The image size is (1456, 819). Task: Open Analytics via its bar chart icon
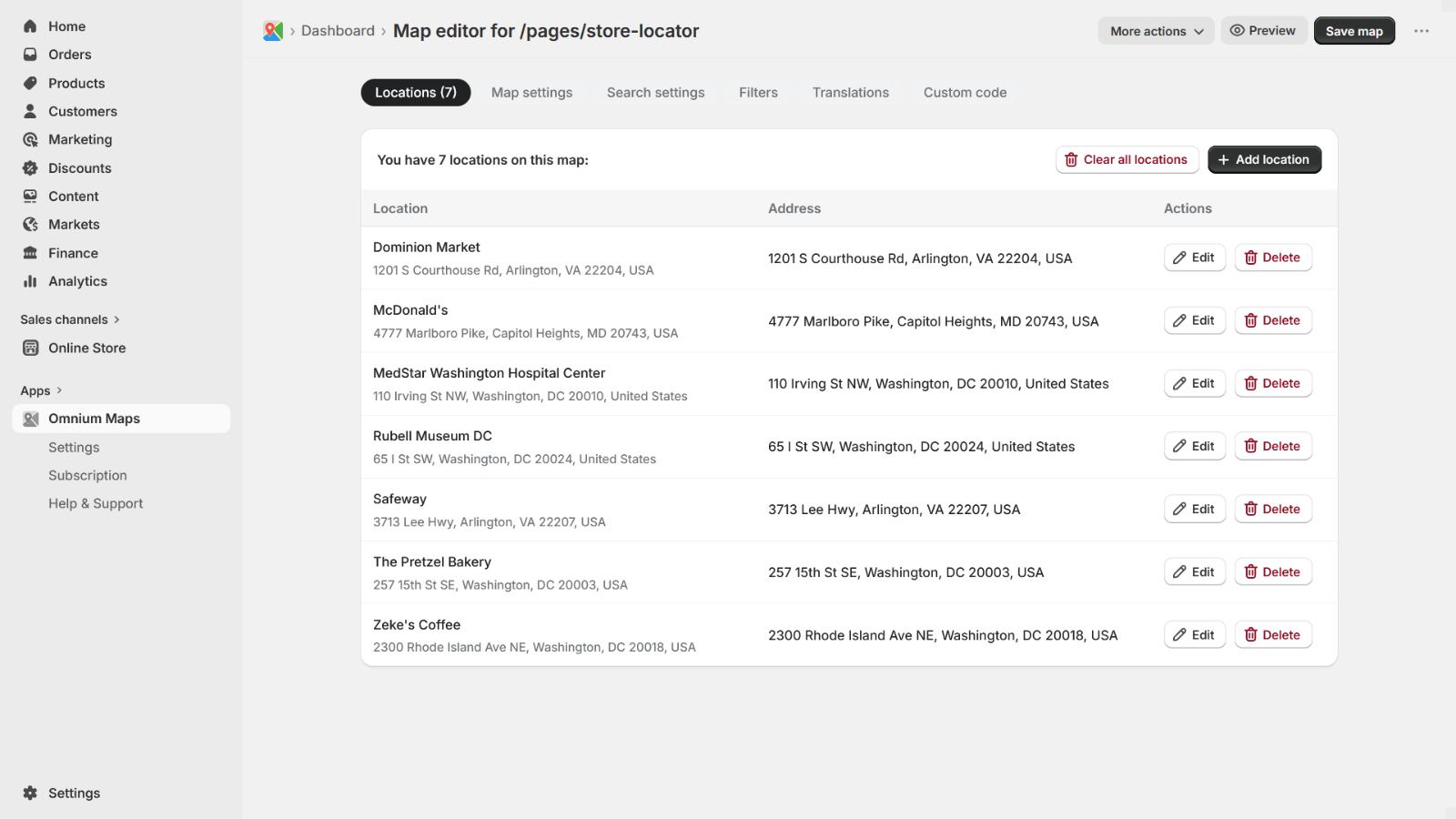tap(30, 281)
